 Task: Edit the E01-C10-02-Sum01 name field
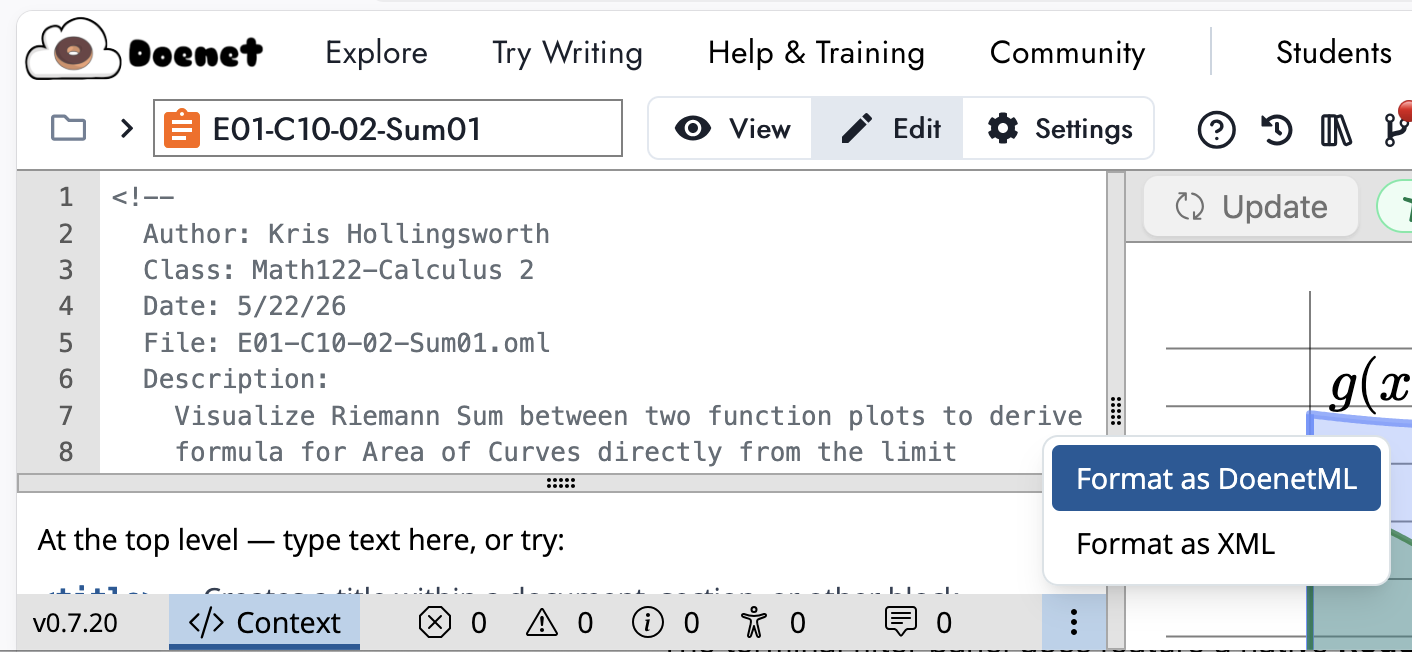[388, 129]
